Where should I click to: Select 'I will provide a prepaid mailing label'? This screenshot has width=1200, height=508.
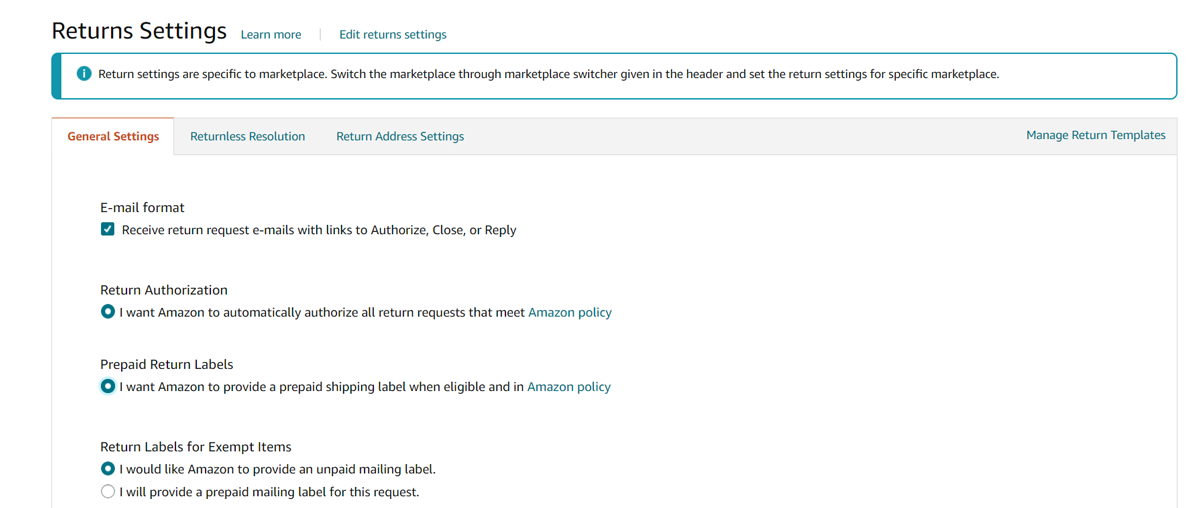pyautogui.click(x=108, y=492)
